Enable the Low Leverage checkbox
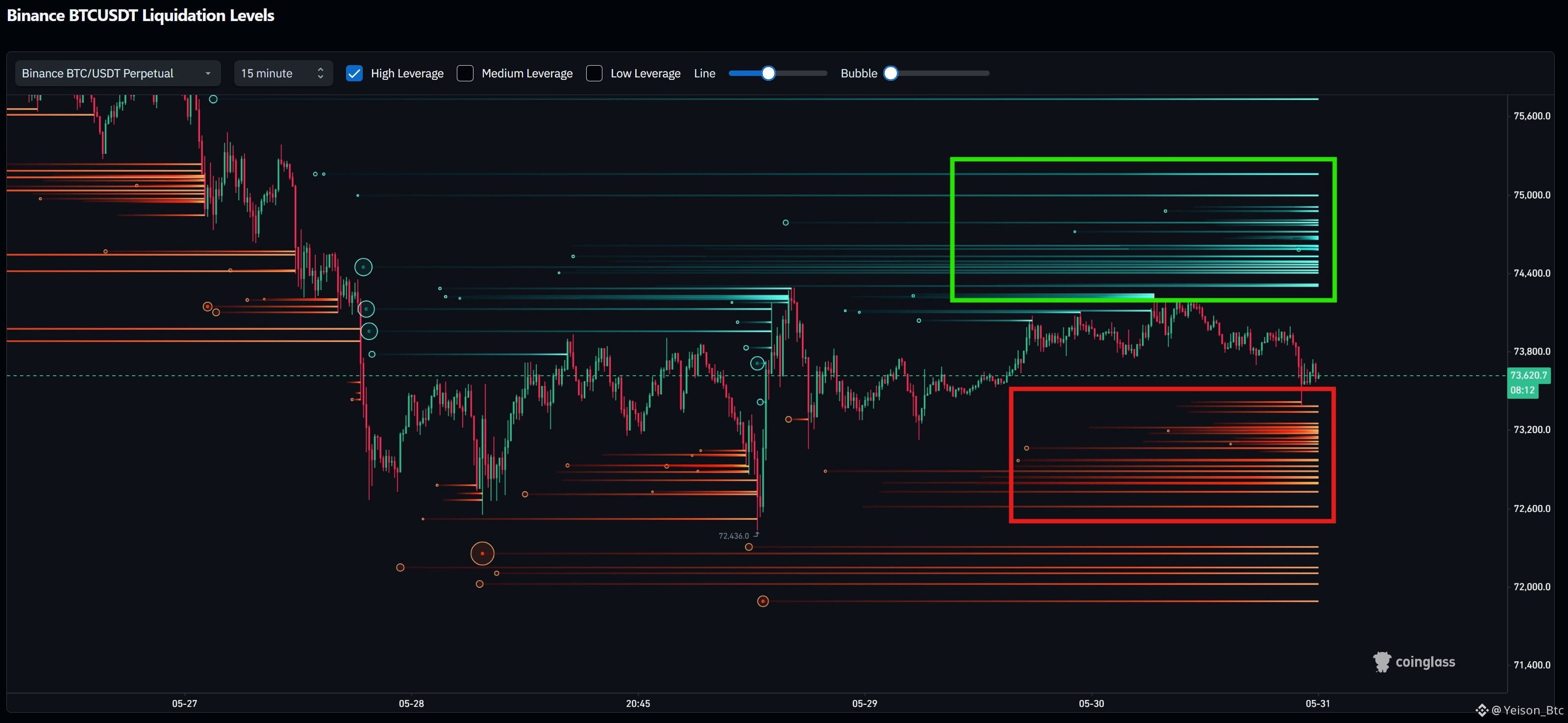 point(594,73)
